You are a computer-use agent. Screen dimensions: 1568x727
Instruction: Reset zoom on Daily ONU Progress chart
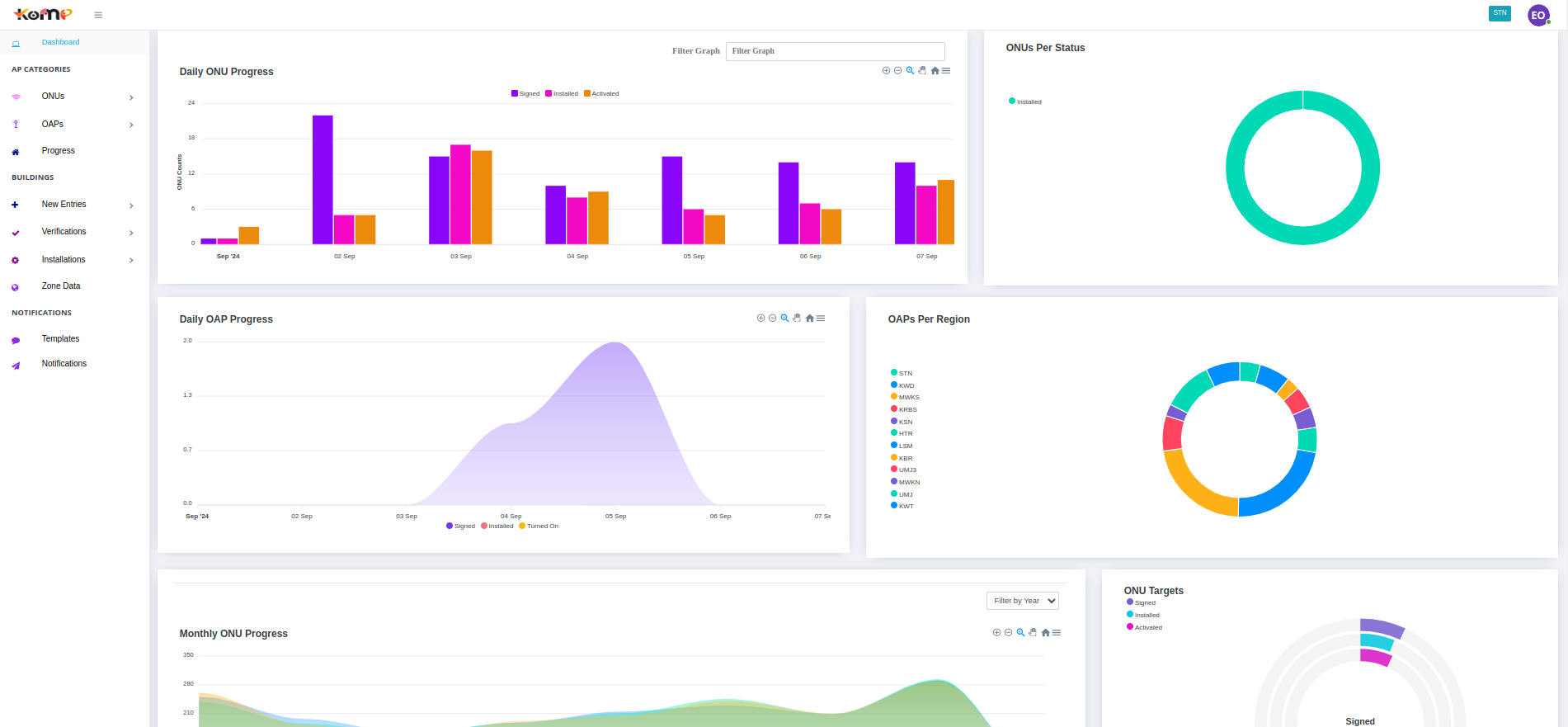[935, 70]
